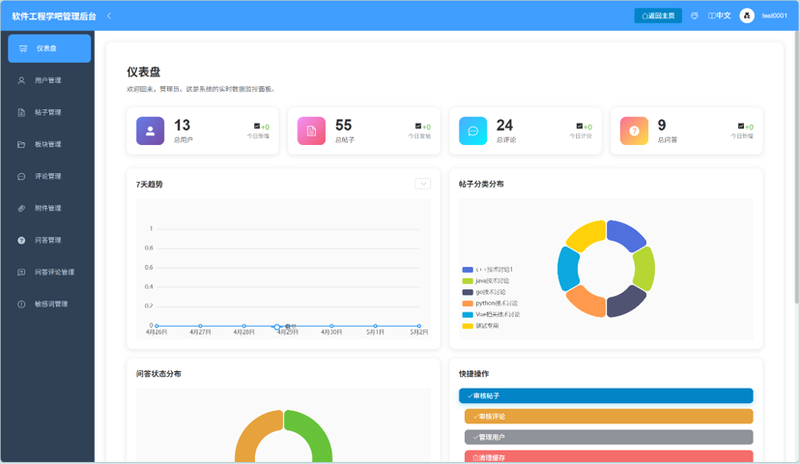Click the yellow segment of 帖子分类 donut

(x=586, y=235)
